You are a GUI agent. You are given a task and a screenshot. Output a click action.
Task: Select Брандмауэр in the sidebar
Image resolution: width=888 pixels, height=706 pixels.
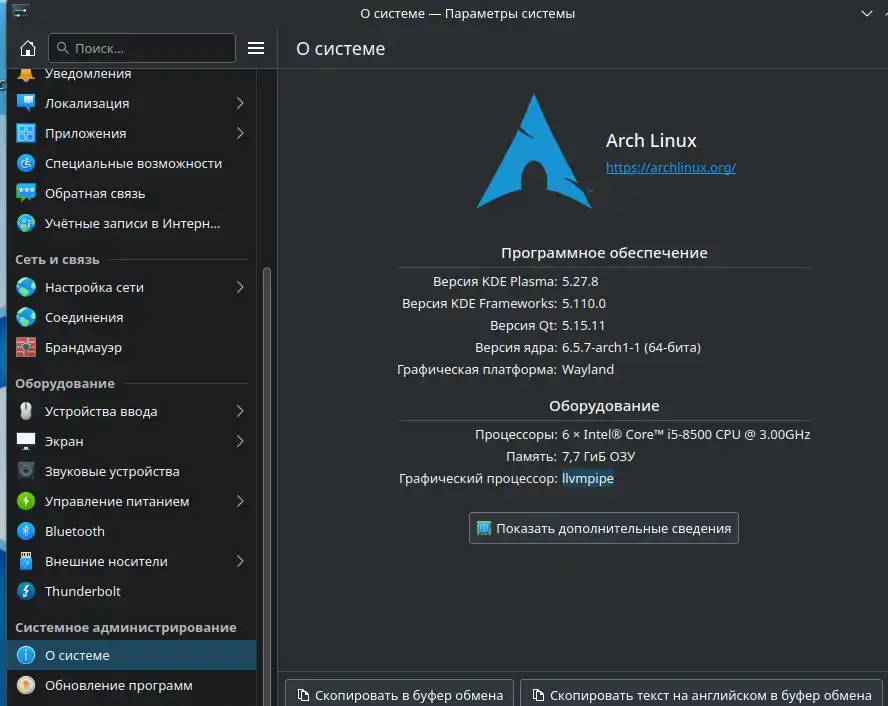click(x=131, y=347)
